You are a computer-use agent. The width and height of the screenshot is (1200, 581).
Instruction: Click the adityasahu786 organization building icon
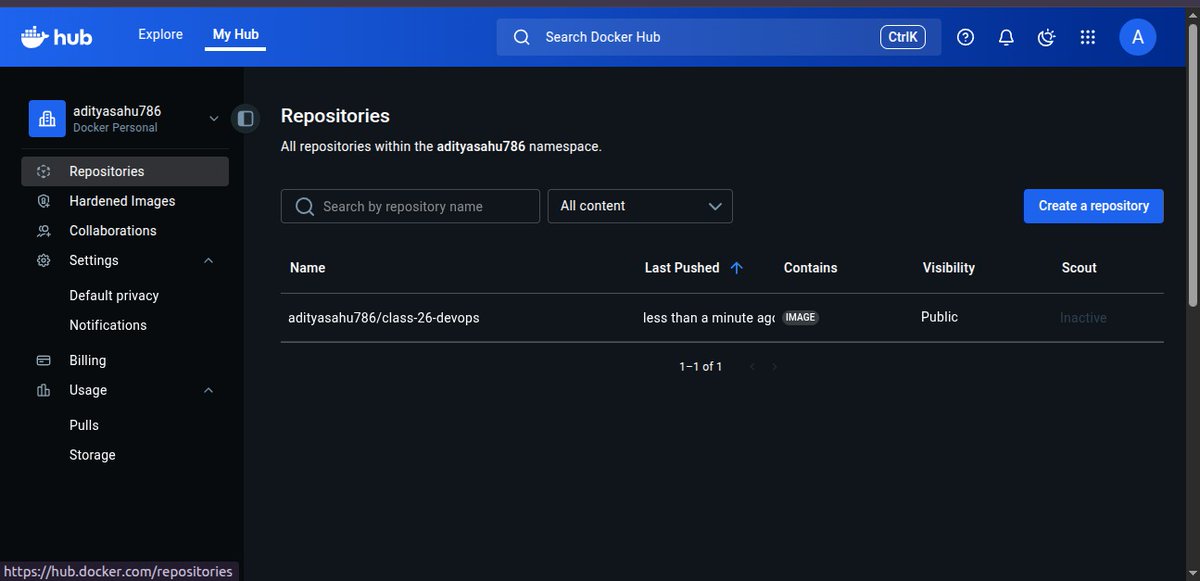pyautogui.click(x=46, y=119)
